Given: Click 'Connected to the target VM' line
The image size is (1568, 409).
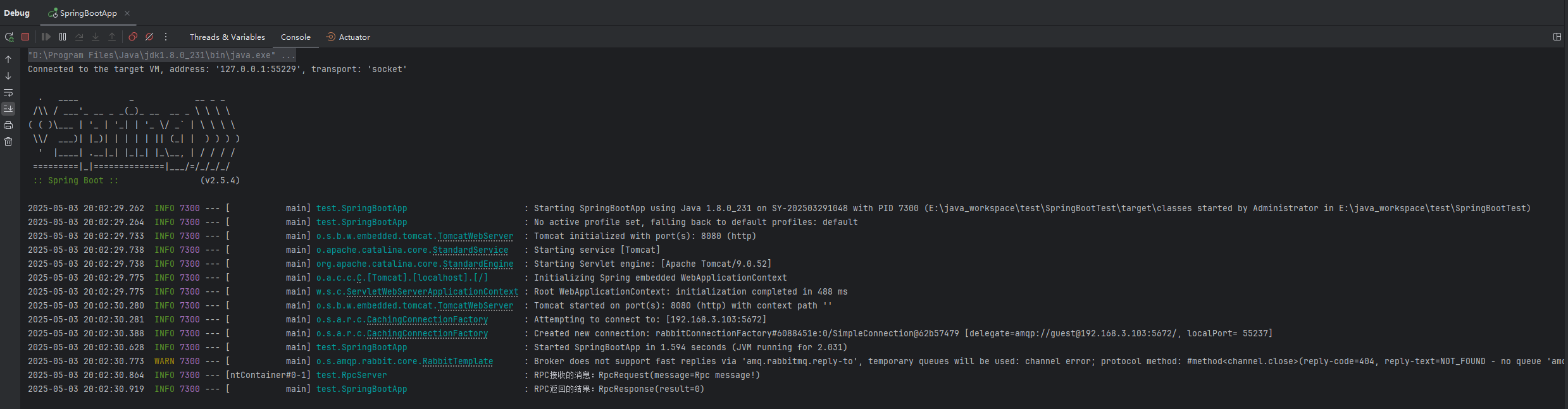Looking at the screenshot, I should [x=217, y=70].
